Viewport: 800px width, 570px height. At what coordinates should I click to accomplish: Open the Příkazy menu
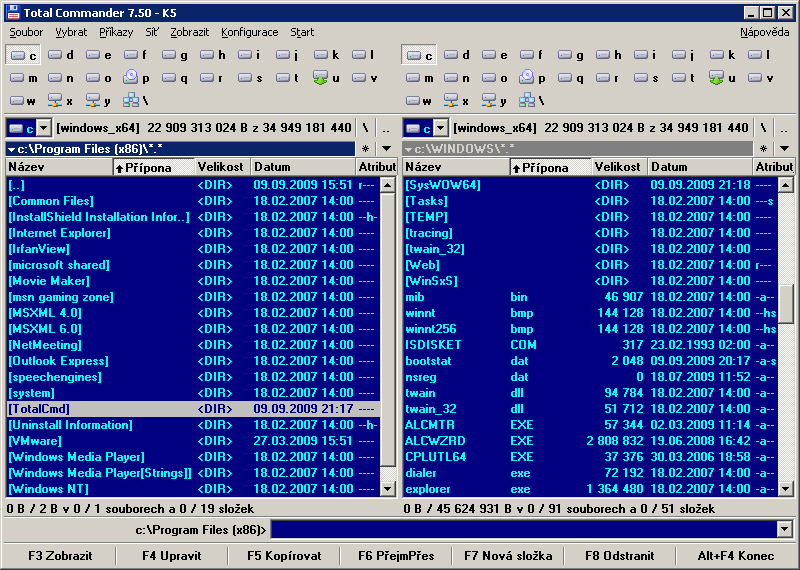116,32
